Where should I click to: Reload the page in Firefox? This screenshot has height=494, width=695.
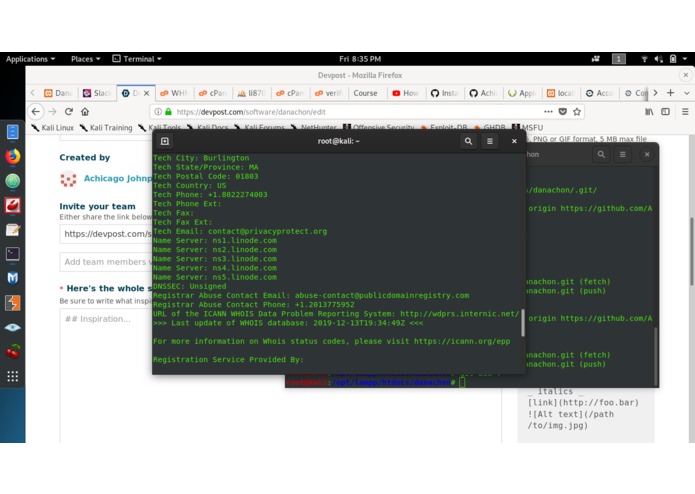pyautogui.click(x=69, y=112)
